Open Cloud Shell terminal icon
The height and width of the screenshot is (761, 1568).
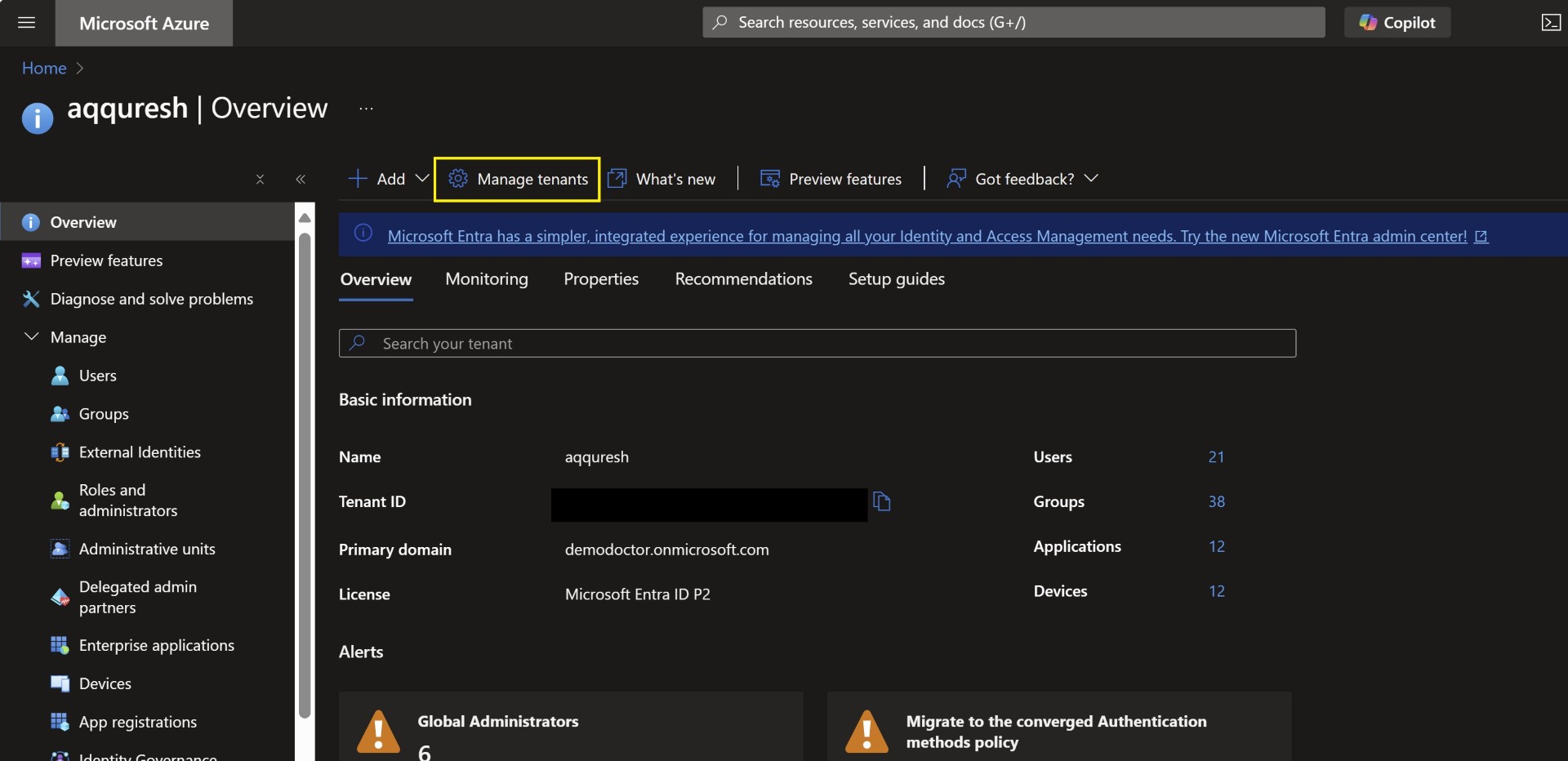[x=1551, y=22]
